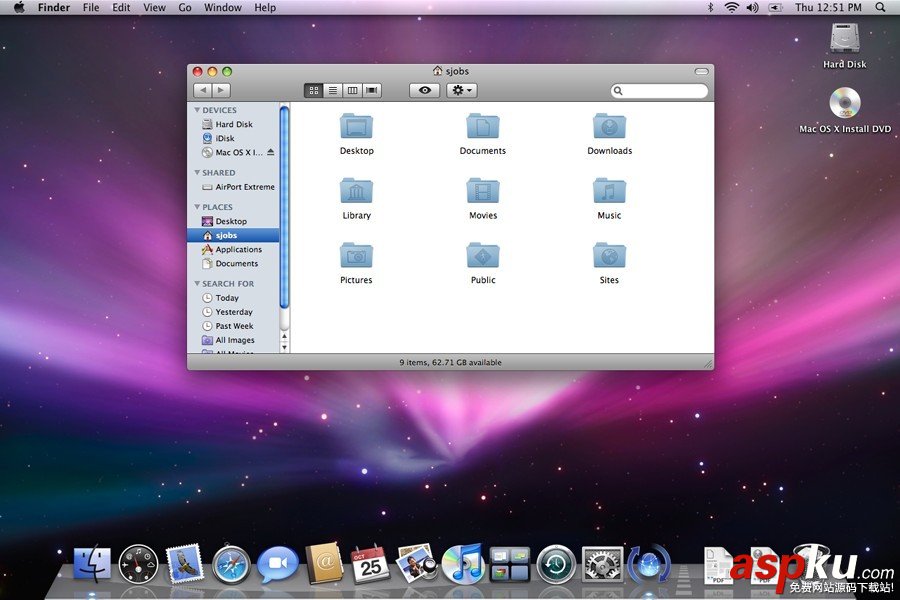Image resolution: width=900 pixels, height=600 pixels.
Task: Click the Spotlight magnifying glass icon
Action: coord(881,7)
